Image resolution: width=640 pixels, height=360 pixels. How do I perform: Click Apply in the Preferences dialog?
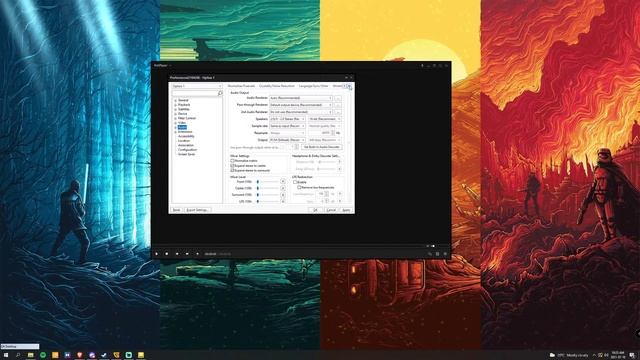tap(346, 210)
